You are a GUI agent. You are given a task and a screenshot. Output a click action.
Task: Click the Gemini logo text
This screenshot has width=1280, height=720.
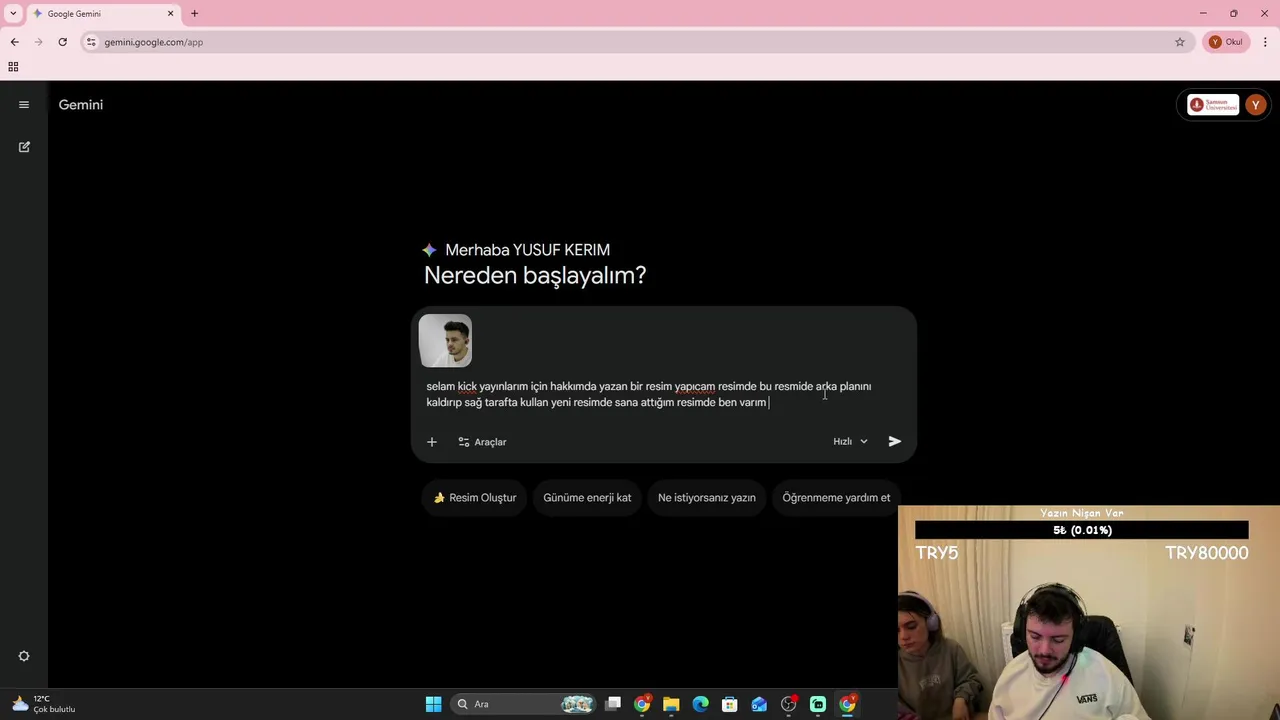[x=81, y=105]
